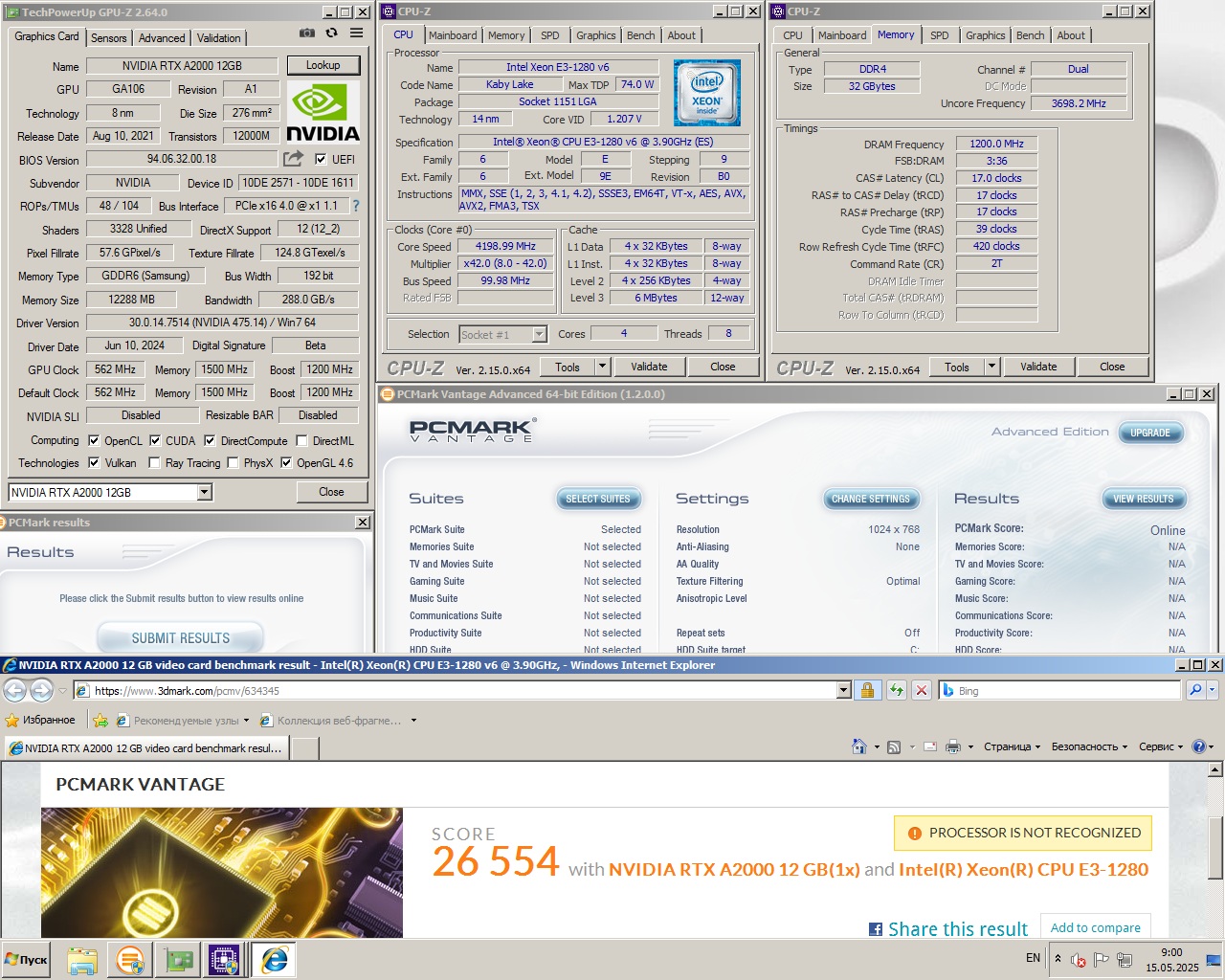Open the SPD tab in CPU-Z Memory window
The image size is (1225, 980).
click(x=940, y=35)
